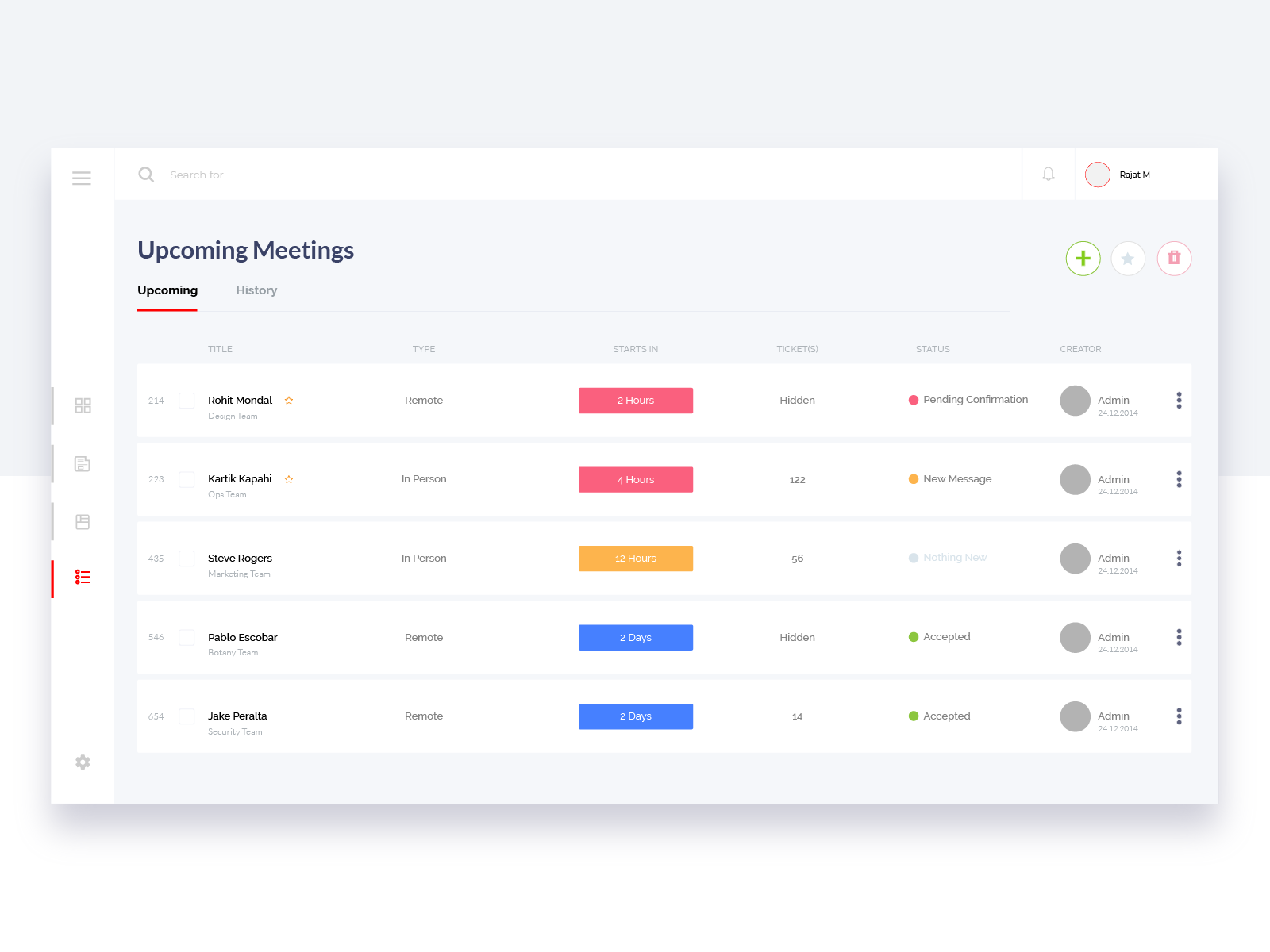Open more options for Rohit Mondal row

1179,401
